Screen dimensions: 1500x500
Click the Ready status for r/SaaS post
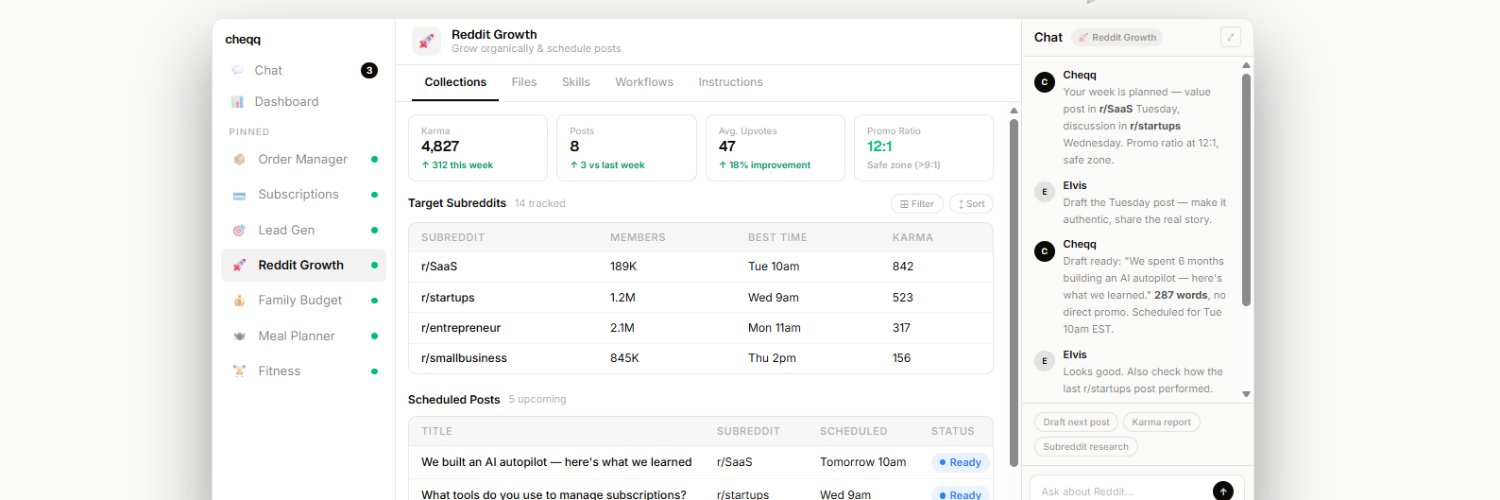click(960, 462)
